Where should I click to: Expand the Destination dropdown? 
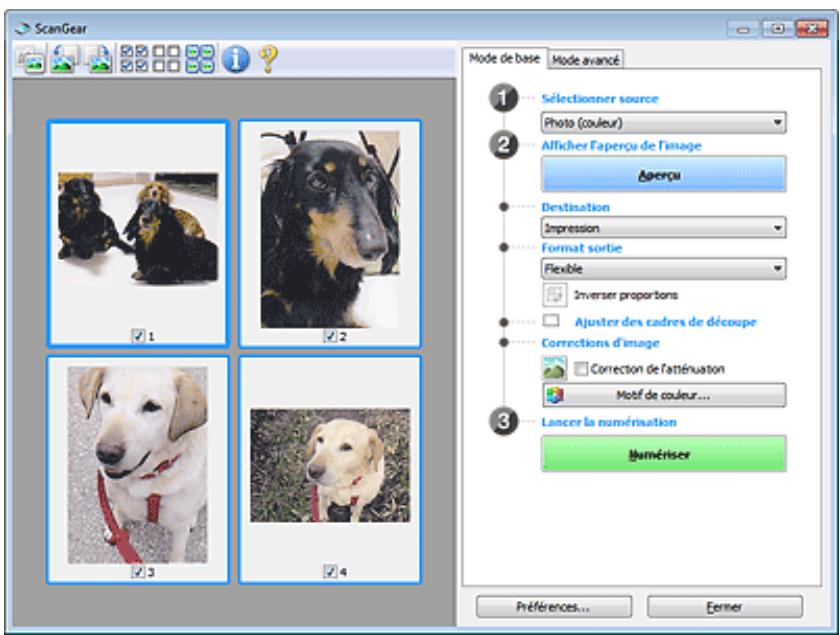662,228
